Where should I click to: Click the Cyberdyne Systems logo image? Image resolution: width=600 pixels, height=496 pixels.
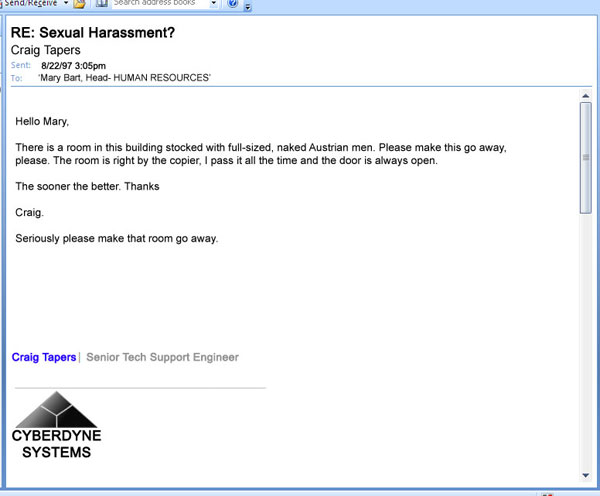pyautogui.click(x=56, y=425)
